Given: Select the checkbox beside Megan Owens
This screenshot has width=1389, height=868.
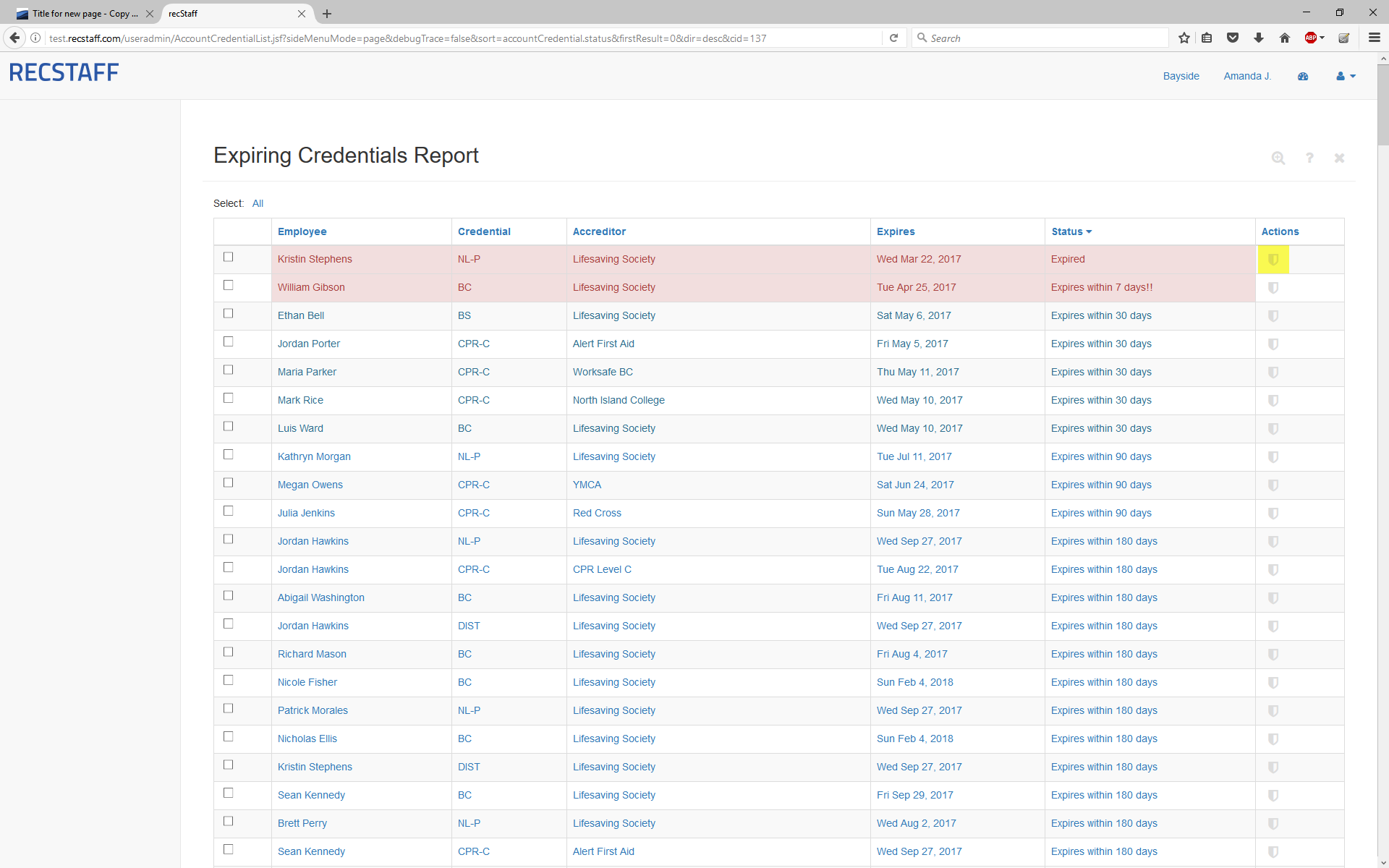Looking at the screenshot, I should 229,482.
